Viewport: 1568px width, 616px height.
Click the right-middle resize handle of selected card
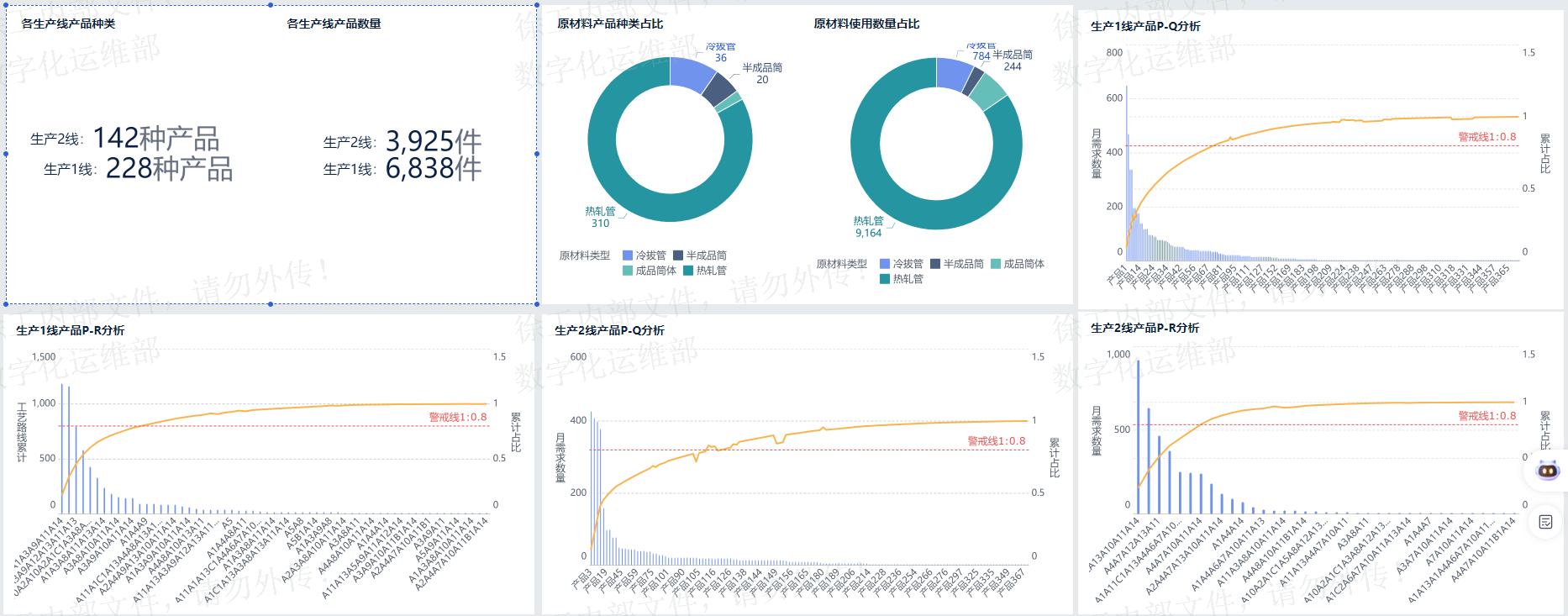pyautogui.click(x=537, y=154)
